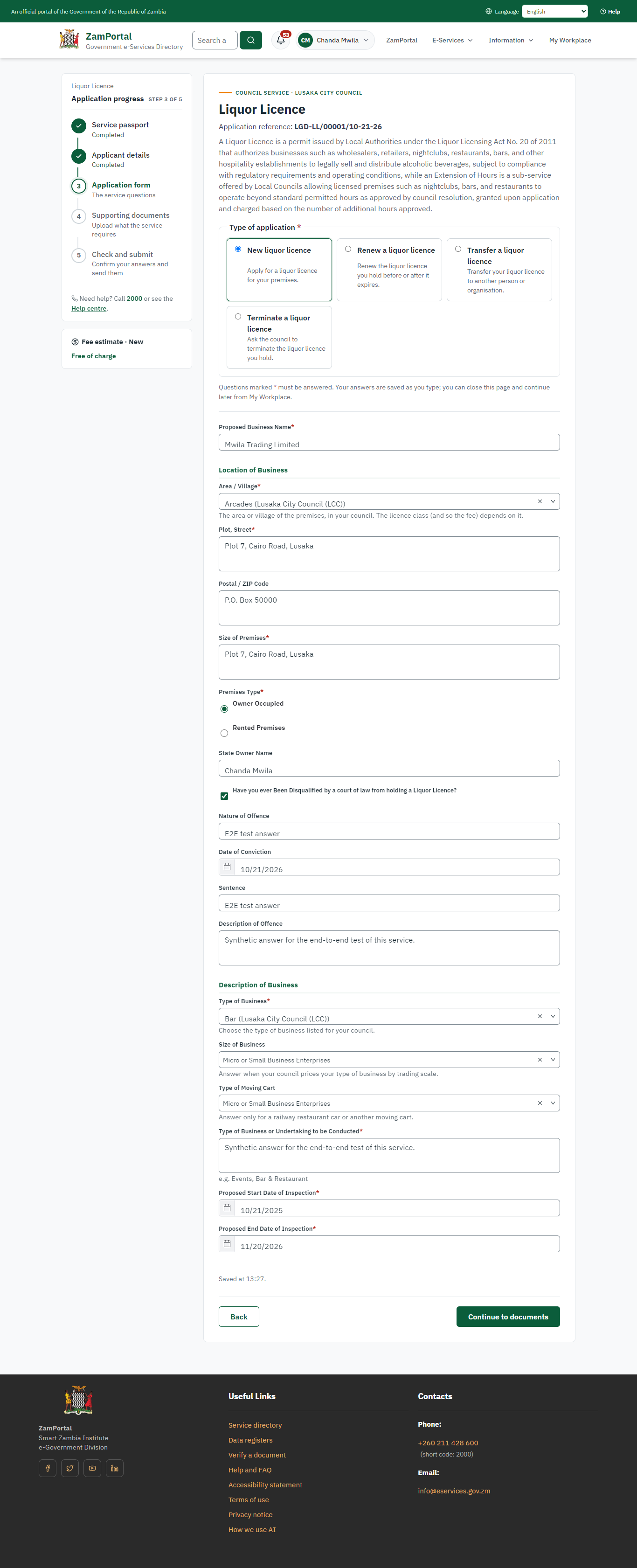Expand the Area / Village dropdown arrow

[x=553, y=501]
